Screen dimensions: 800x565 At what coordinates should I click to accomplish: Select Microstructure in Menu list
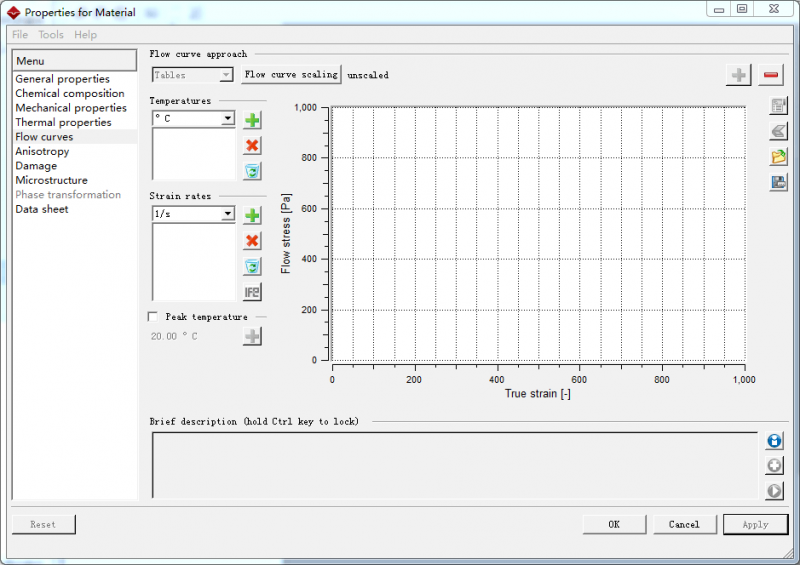[52, 180]
